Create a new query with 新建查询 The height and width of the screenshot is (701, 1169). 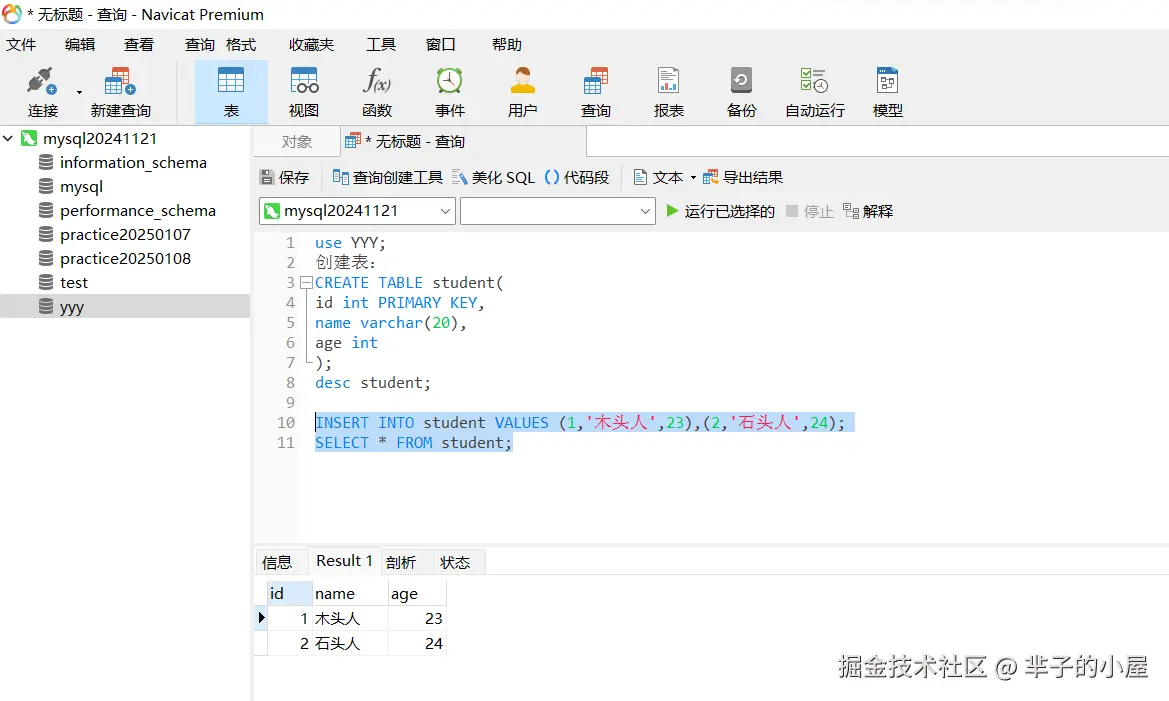coord(120,92)
